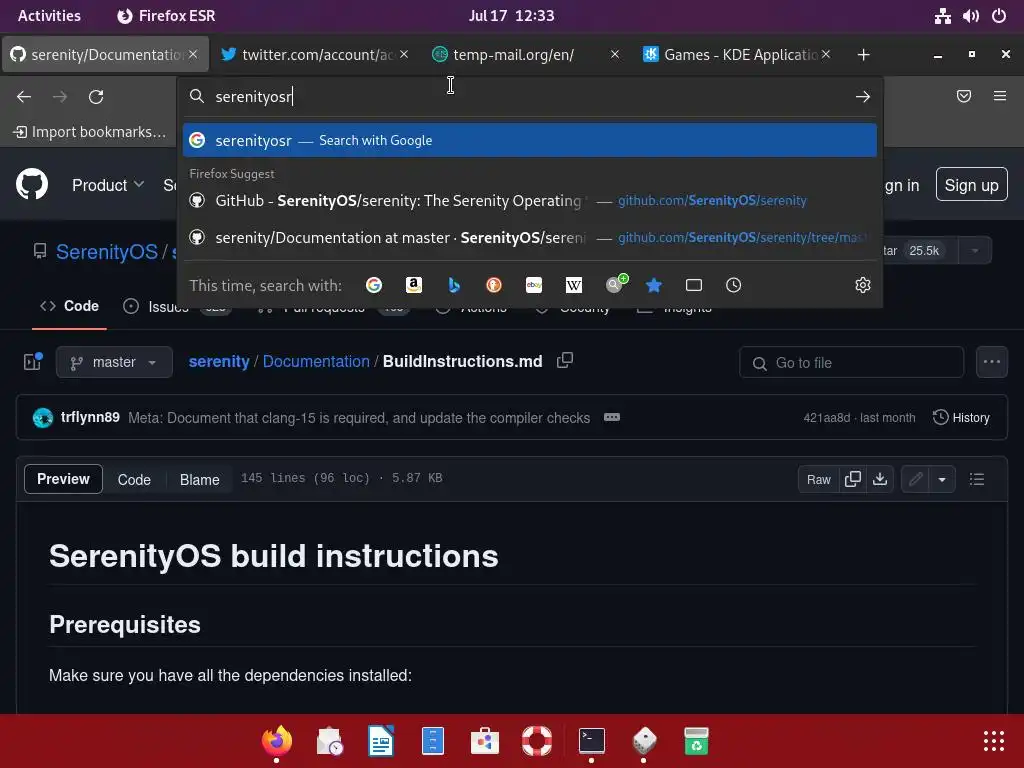The image size is (1024, 768).
Task: Select the serenity/Documentation tab
Action: tap(106, 55)
